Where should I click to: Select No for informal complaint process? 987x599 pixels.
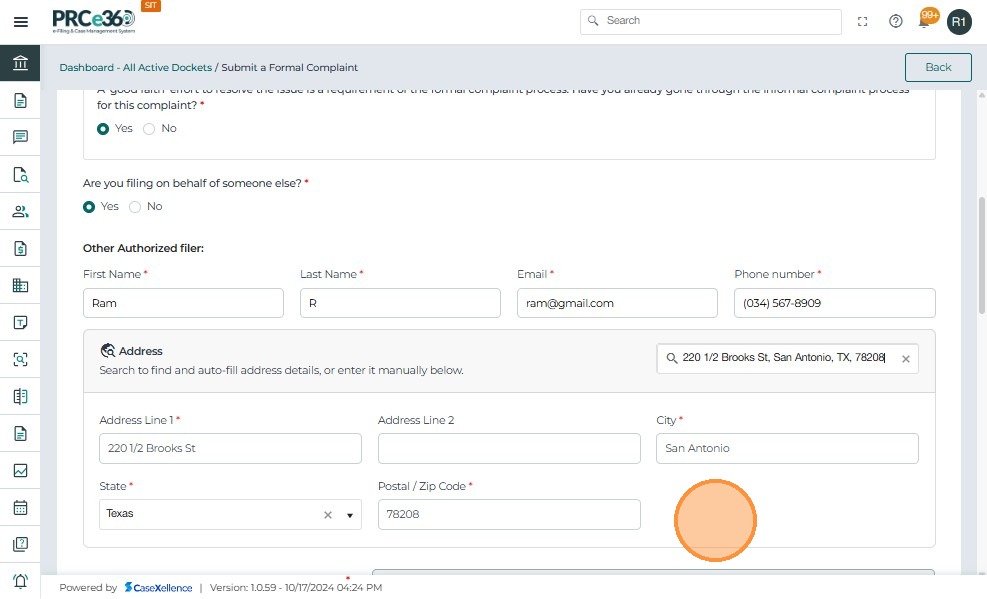click(150, 129)
